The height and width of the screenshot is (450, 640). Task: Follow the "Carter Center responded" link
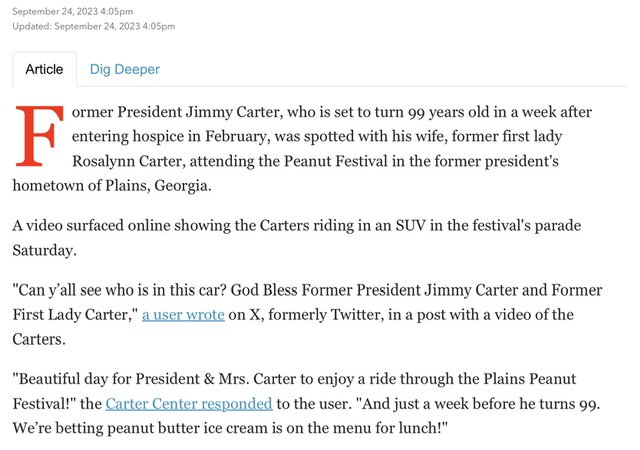189,403
